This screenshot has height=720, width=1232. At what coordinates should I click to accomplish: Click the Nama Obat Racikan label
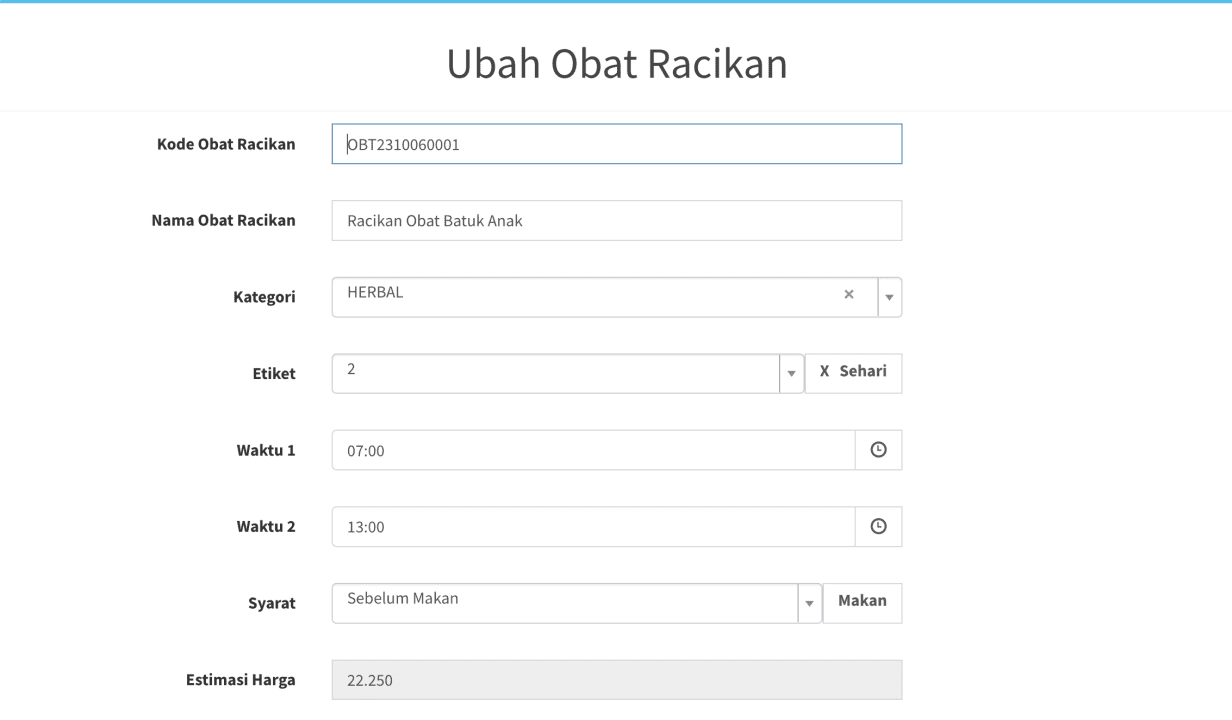pyautogui.click(x=223, y=220)
